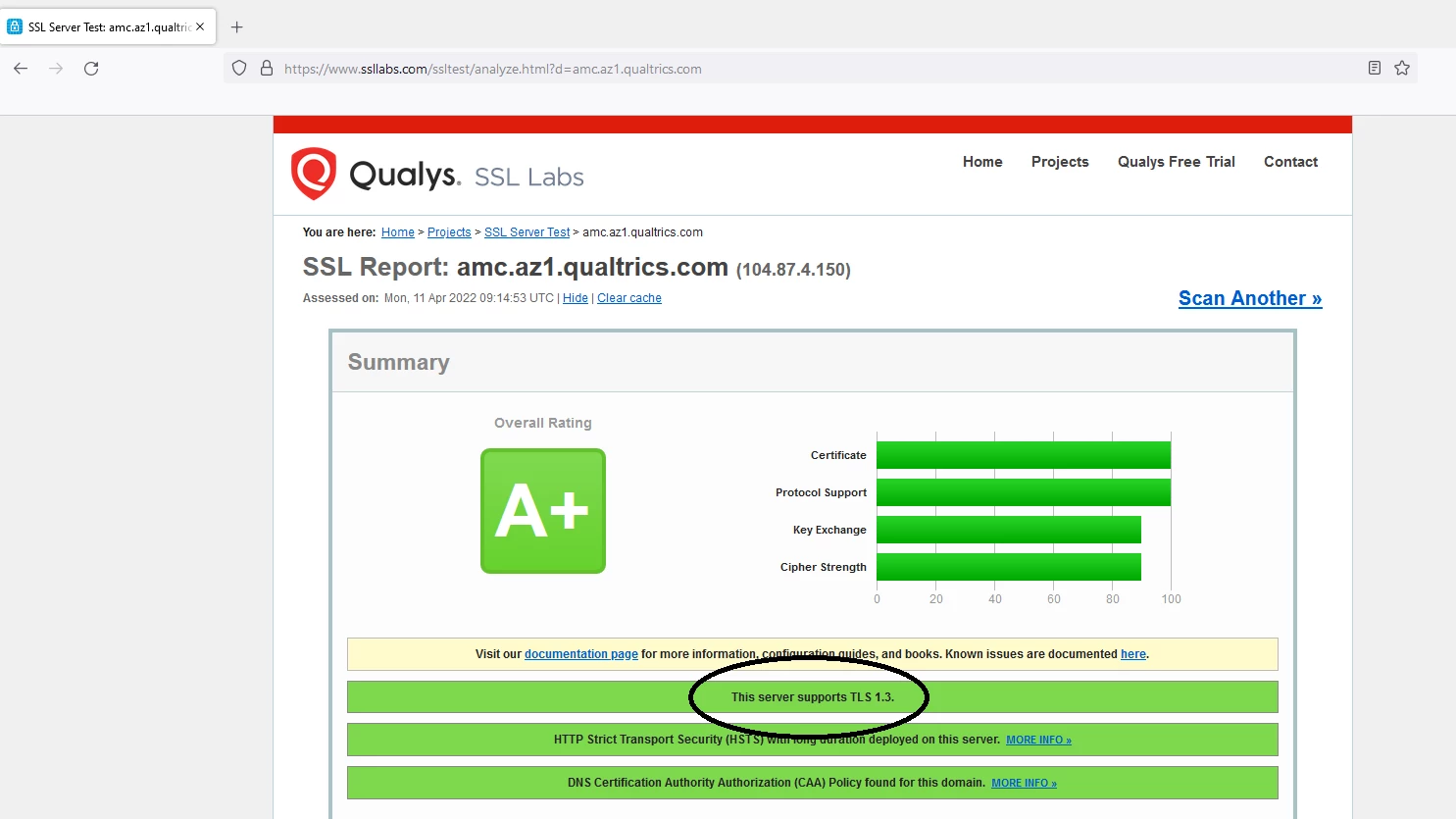The image size is (1456, 819).
Task: Click the Hide link
Action: (576, 298)
